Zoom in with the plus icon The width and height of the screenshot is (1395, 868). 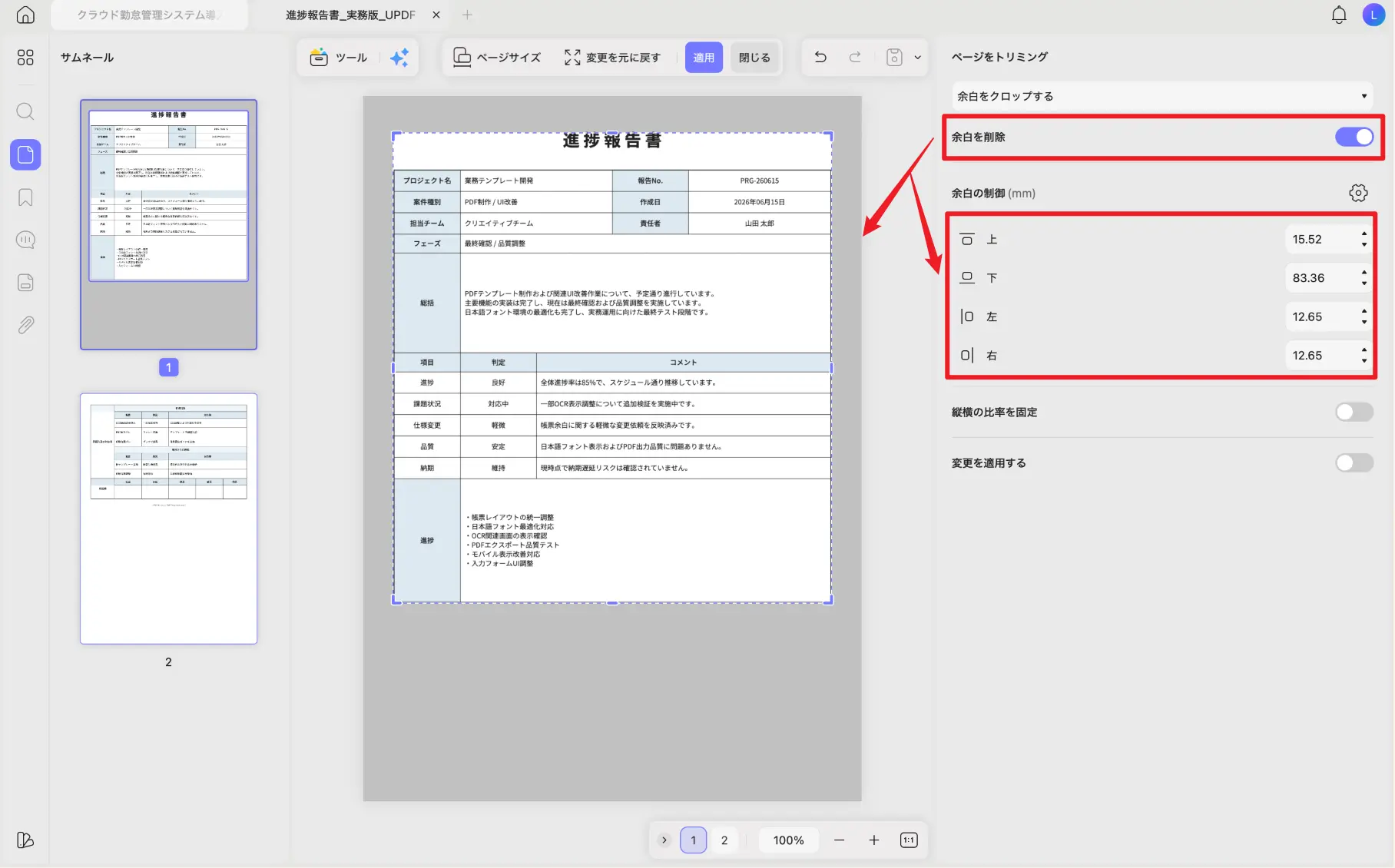pos(873,840)
